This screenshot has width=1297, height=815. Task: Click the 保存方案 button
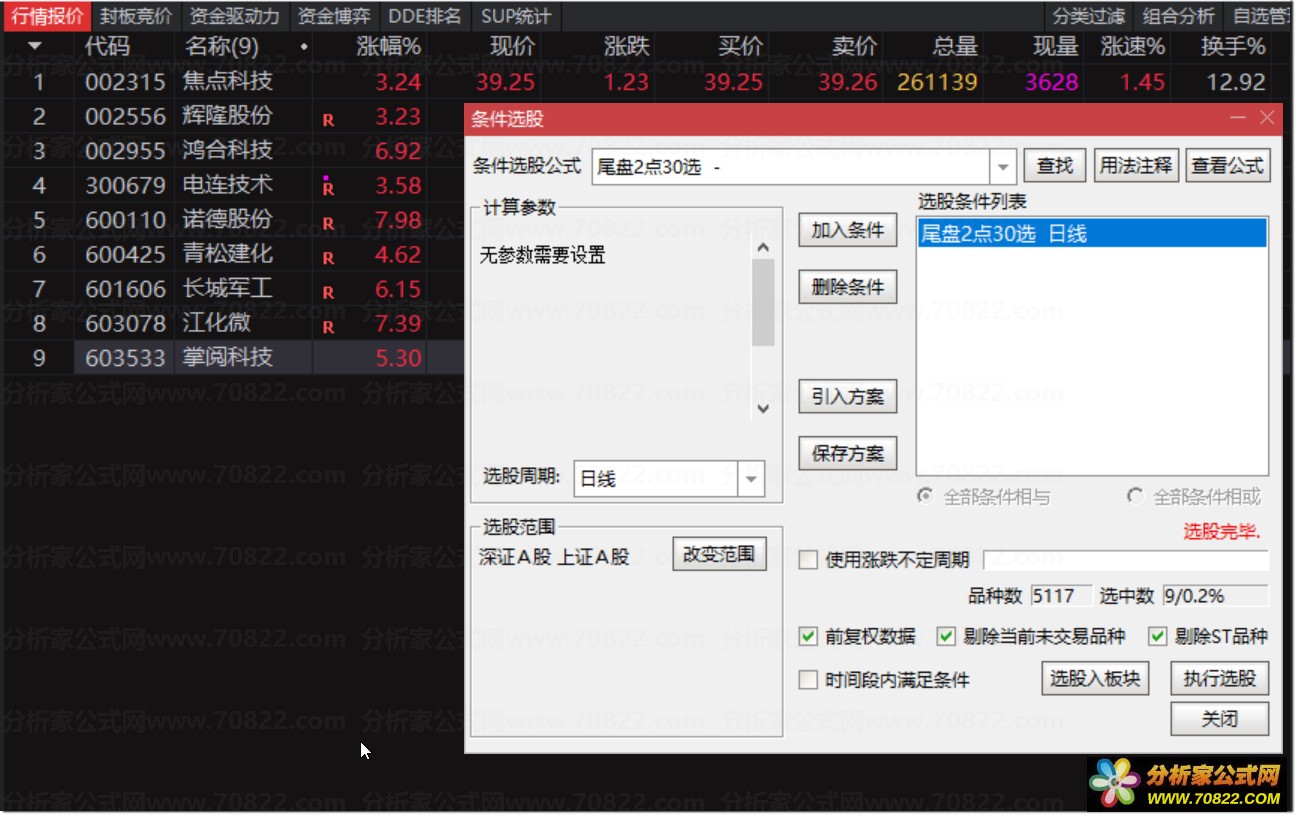(x=848, y=454)
